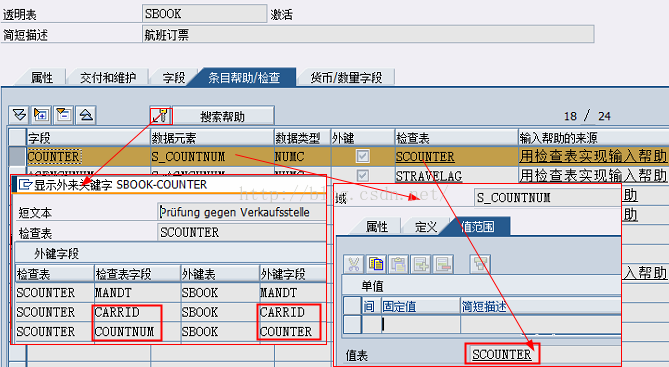Click the 固定值 column header
This screenshot has width=669, height=367.
click(420, 306)
